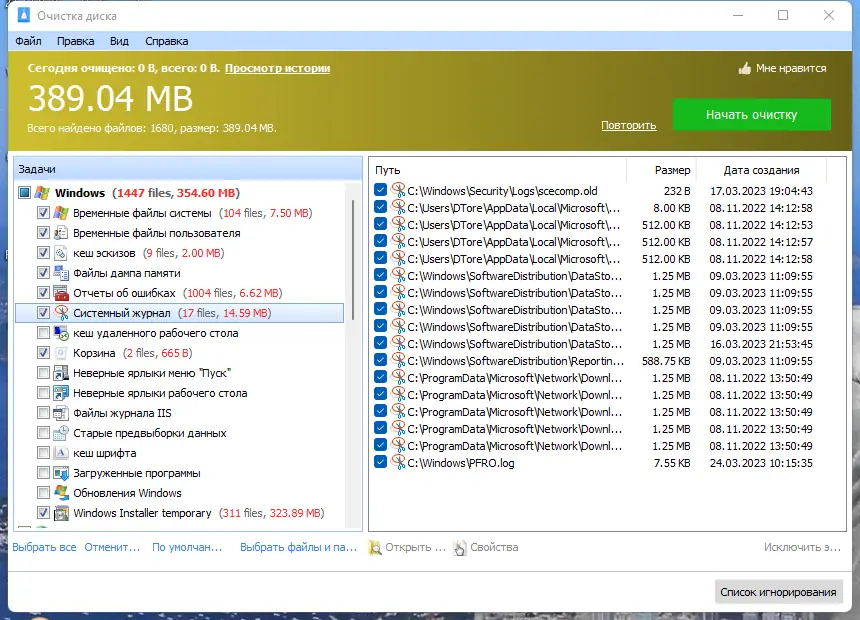Image resolution: width=860 pixels, height=620 pixels.
Task: Open the 'Файл' menu
Action: (29, 41)
